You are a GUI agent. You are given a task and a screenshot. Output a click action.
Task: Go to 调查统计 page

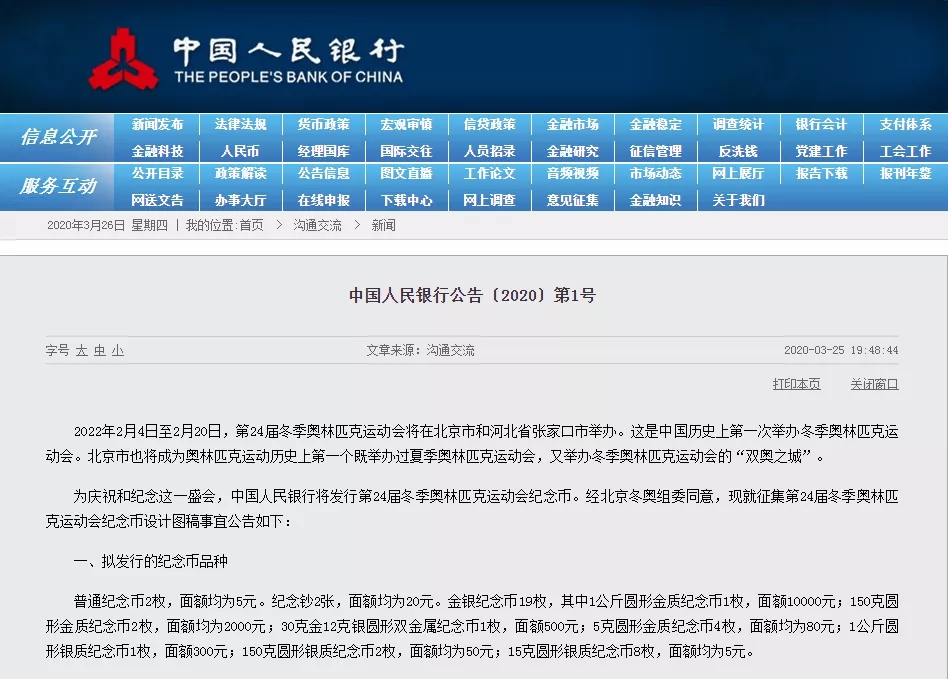pos(738,125)
